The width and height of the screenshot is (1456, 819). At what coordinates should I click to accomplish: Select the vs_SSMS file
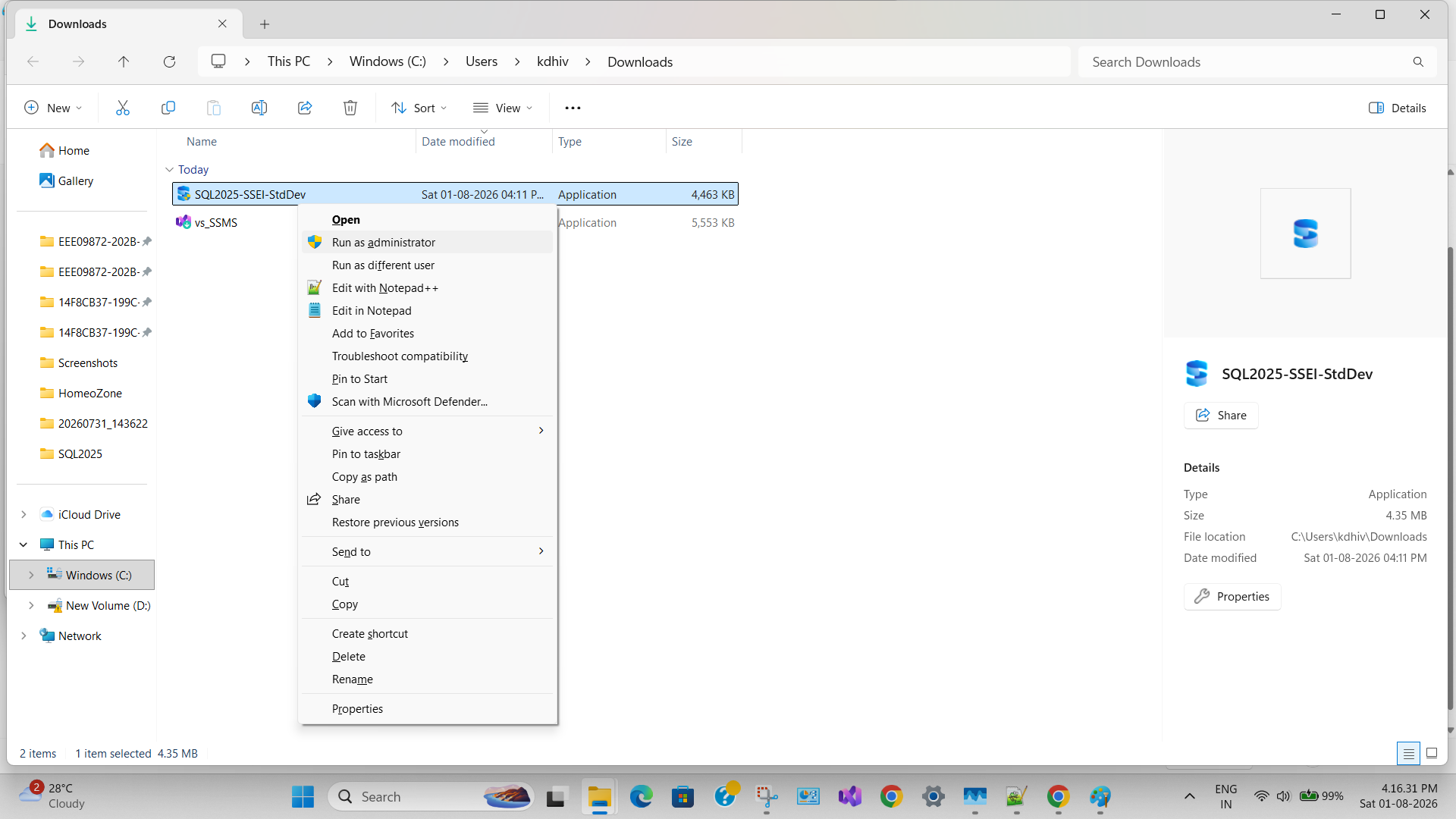coord(216,222)
